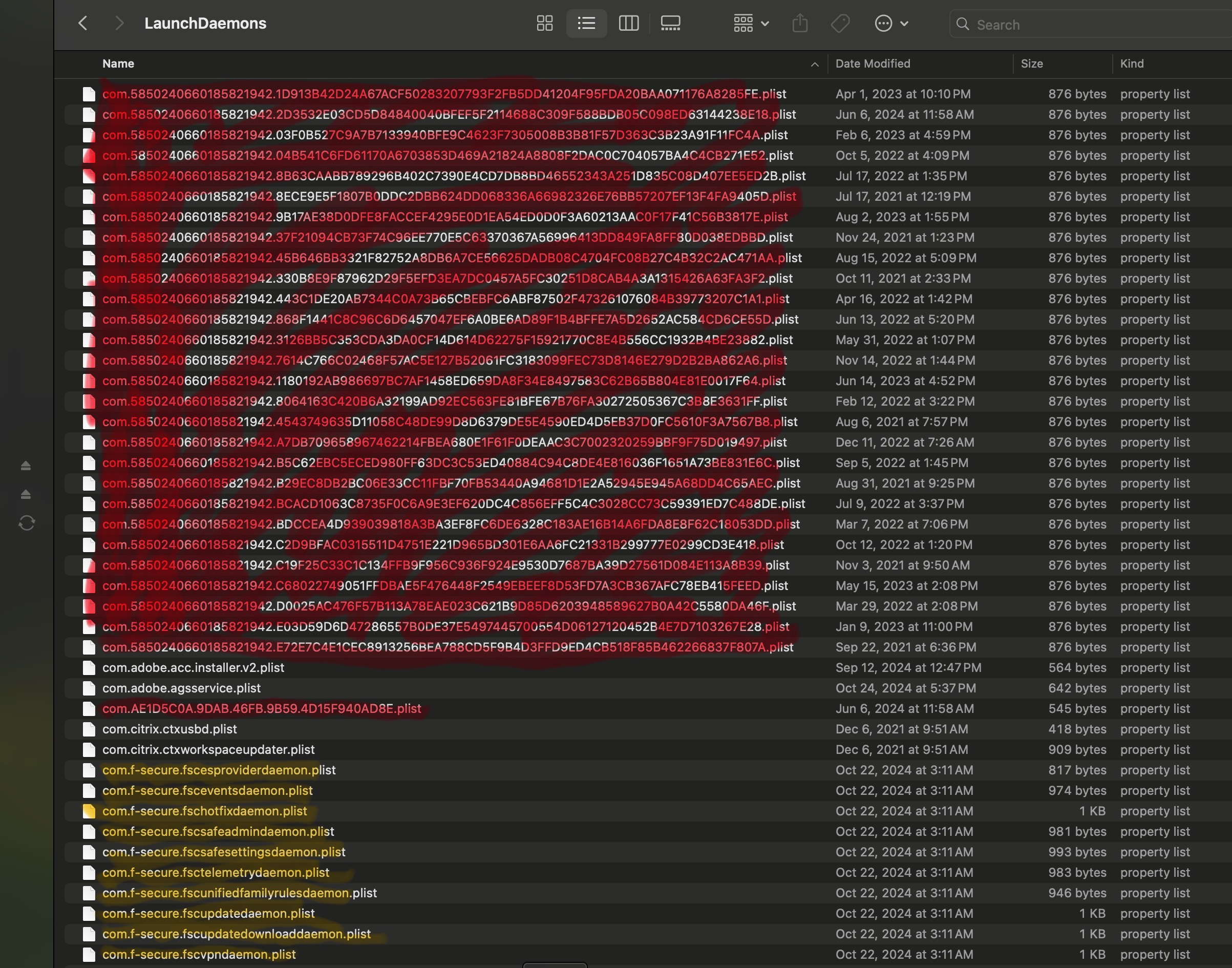Go back with the left chevron
The image size is (1232, 968).
click(83, 23)
